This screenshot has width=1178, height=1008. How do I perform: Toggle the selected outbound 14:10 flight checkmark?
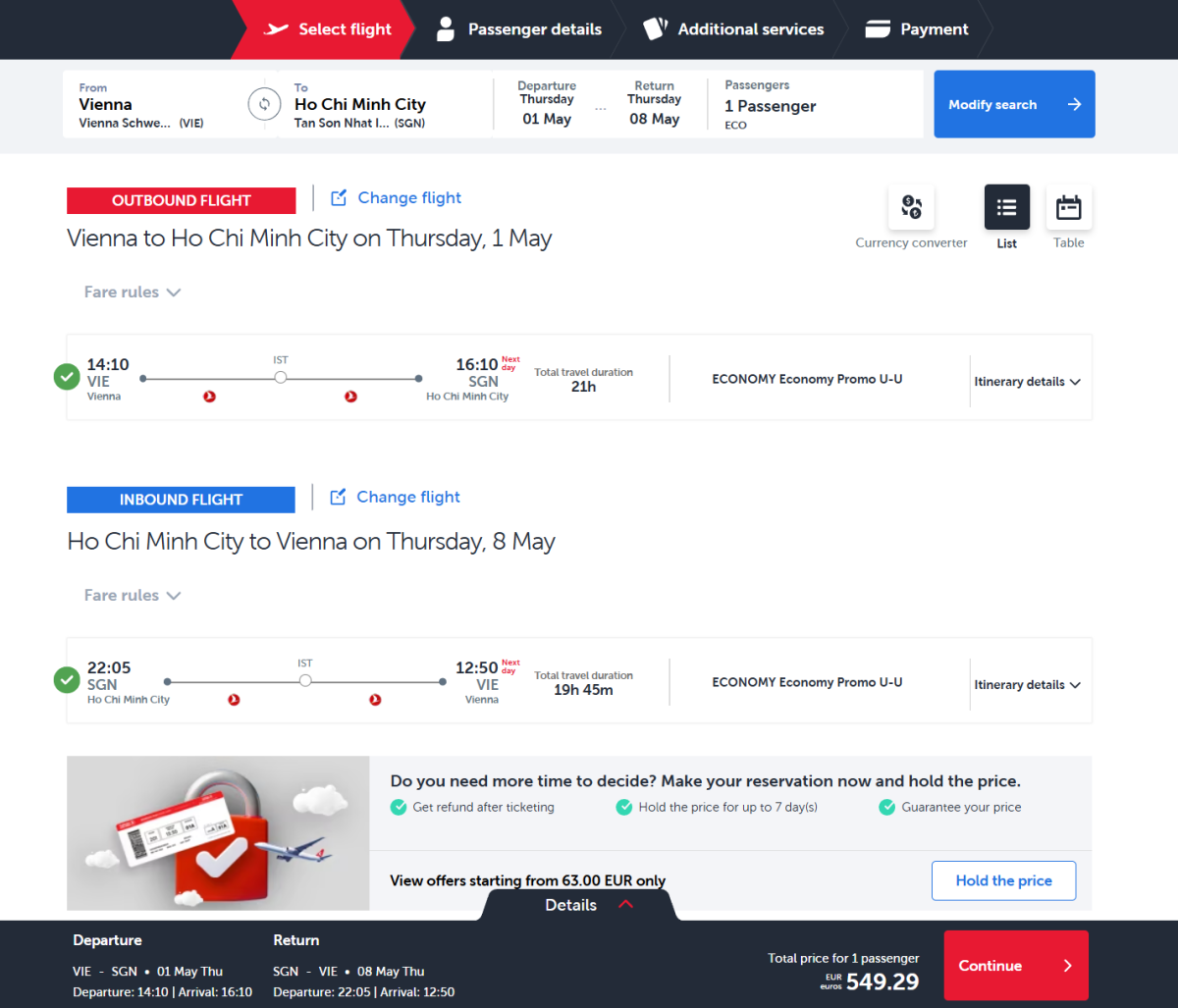click(67, 377)
